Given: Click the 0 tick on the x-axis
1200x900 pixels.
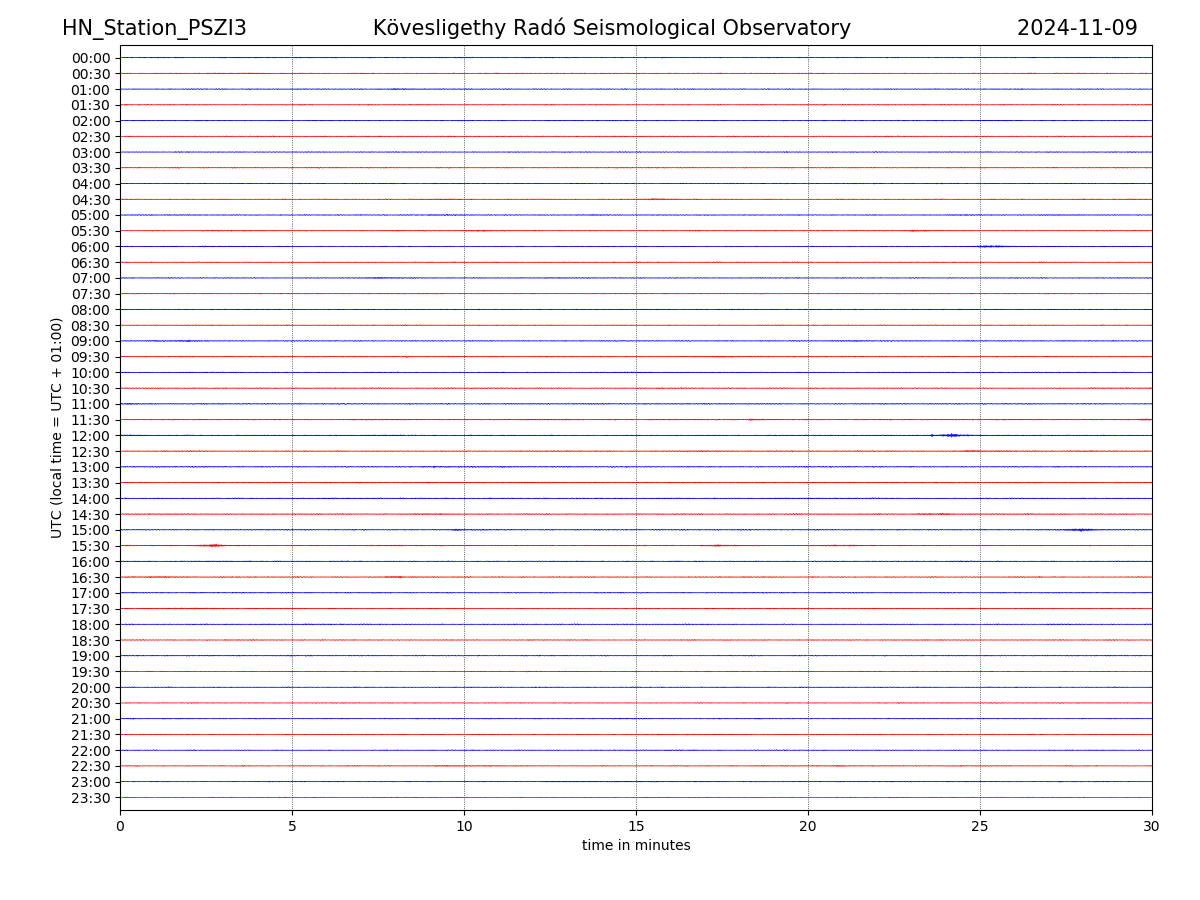Looking at the screenshot, I should pyautogui.click(x=120, y=826).
